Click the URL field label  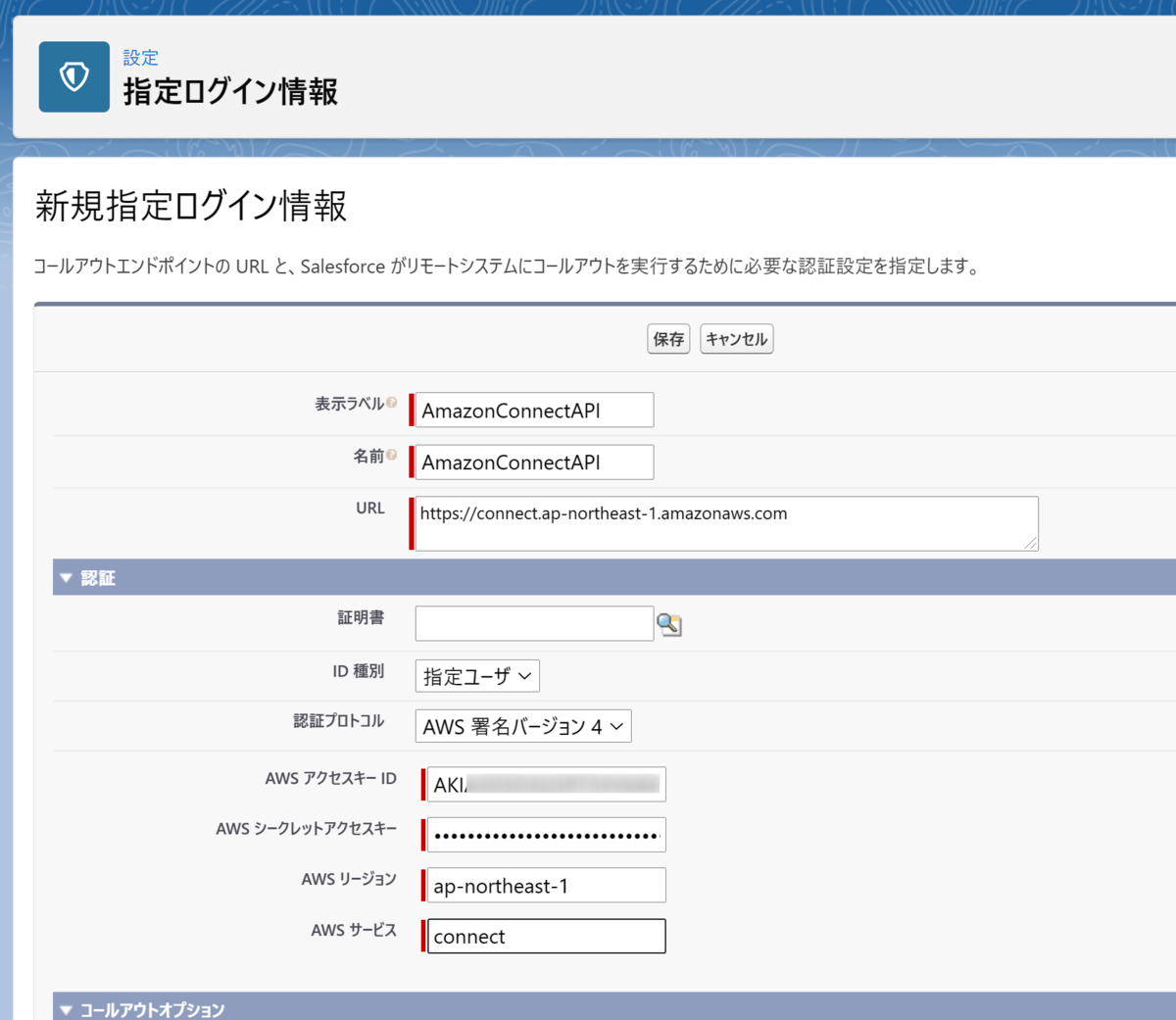pos(370,508)
